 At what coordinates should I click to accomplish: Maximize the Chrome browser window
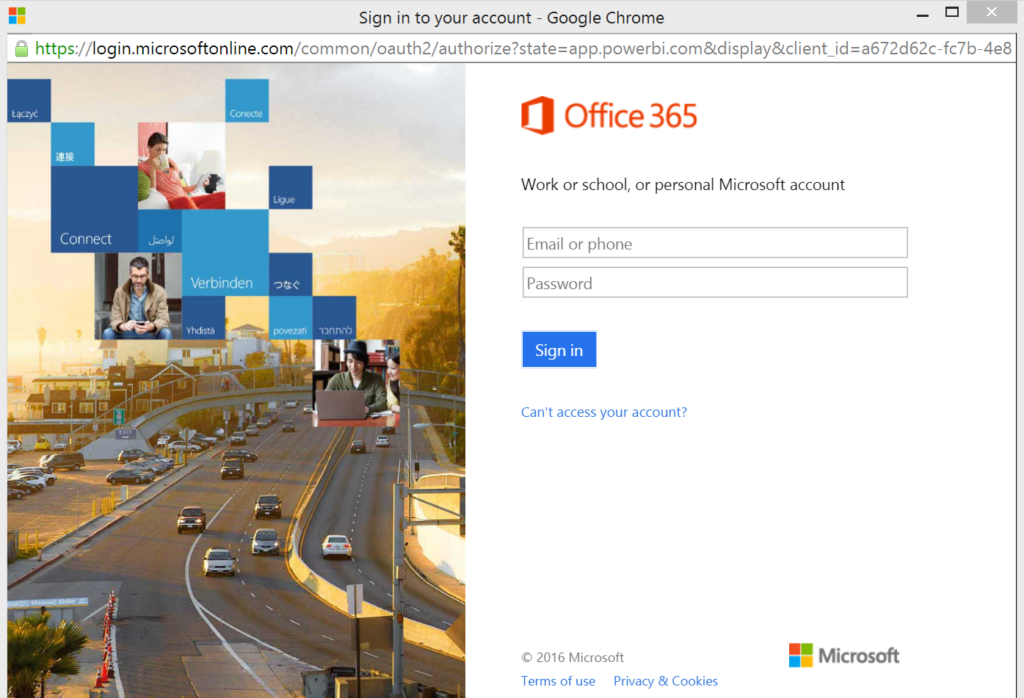click(952, 12)
